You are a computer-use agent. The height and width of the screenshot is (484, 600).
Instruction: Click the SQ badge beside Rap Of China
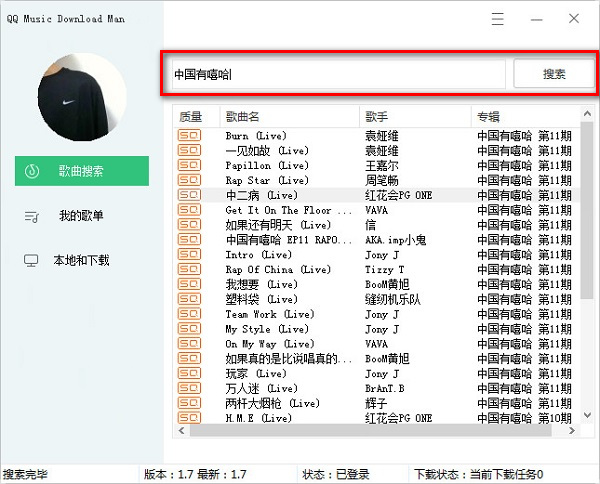coord(189,269)
